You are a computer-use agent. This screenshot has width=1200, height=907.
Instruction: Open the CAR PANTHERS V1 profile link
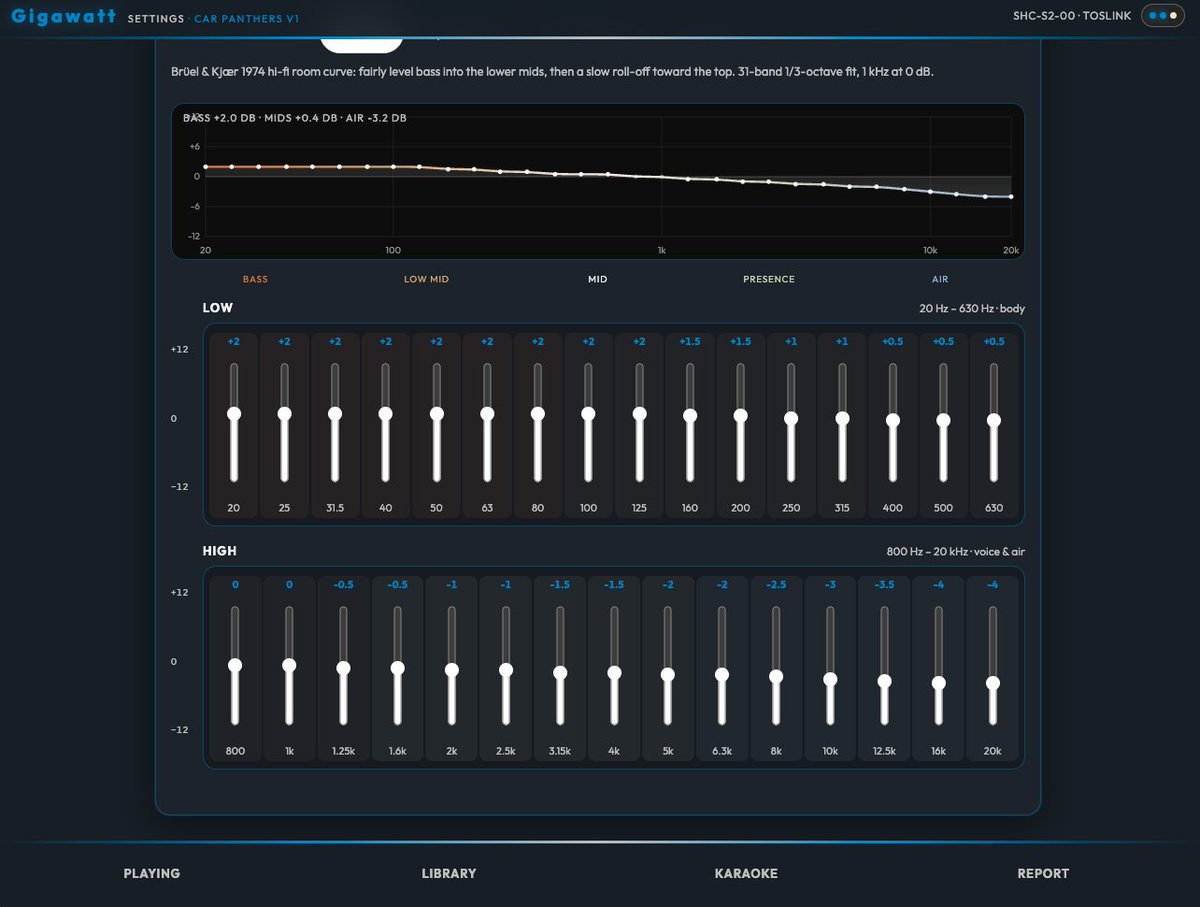246,19
